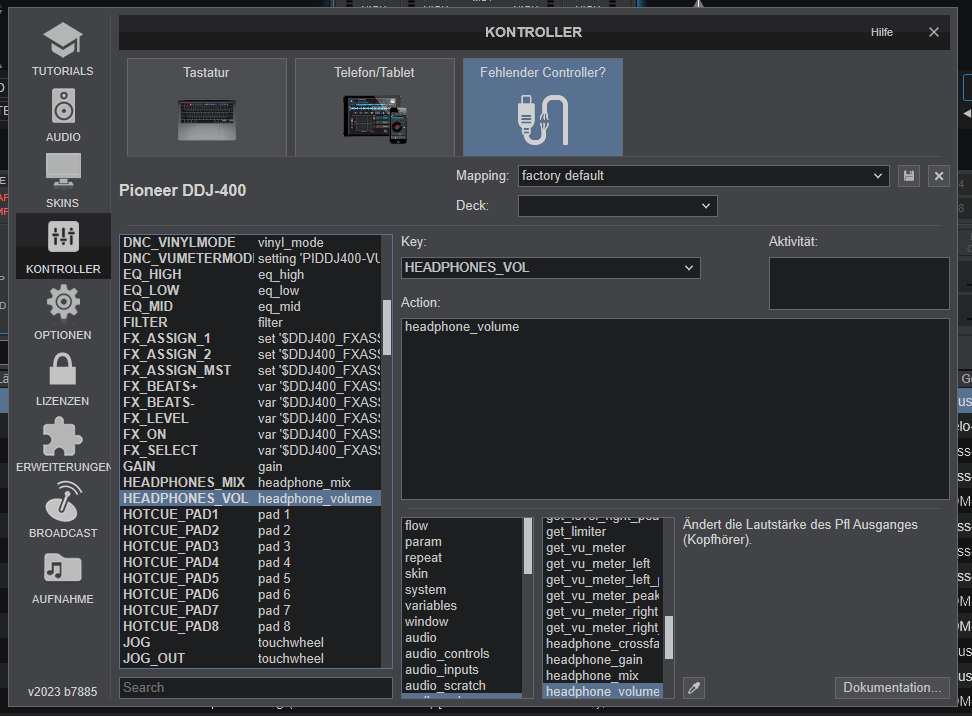Select HOTCUE_PAD8 mapping row

(250, 627)
